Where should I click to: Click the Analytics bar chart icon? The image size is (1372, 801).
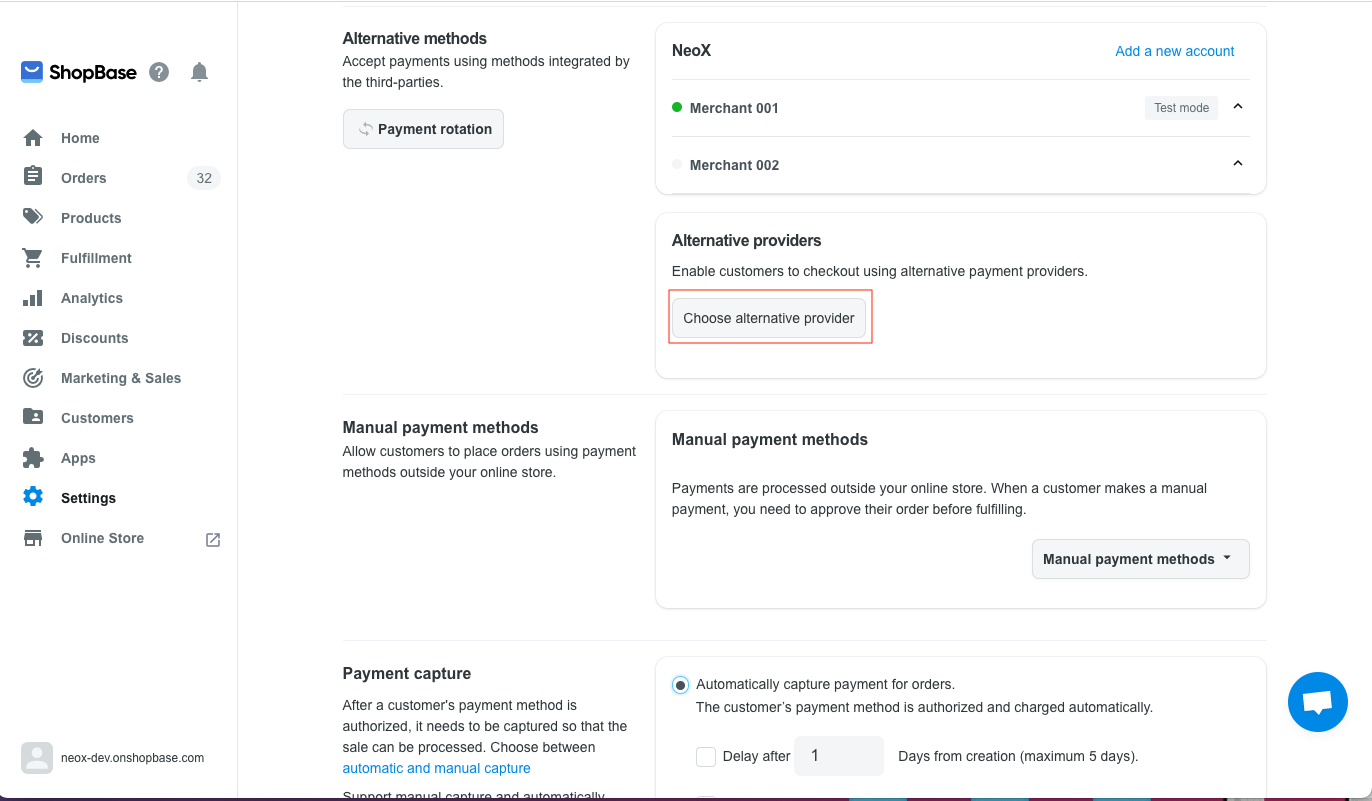click(33, 298)
